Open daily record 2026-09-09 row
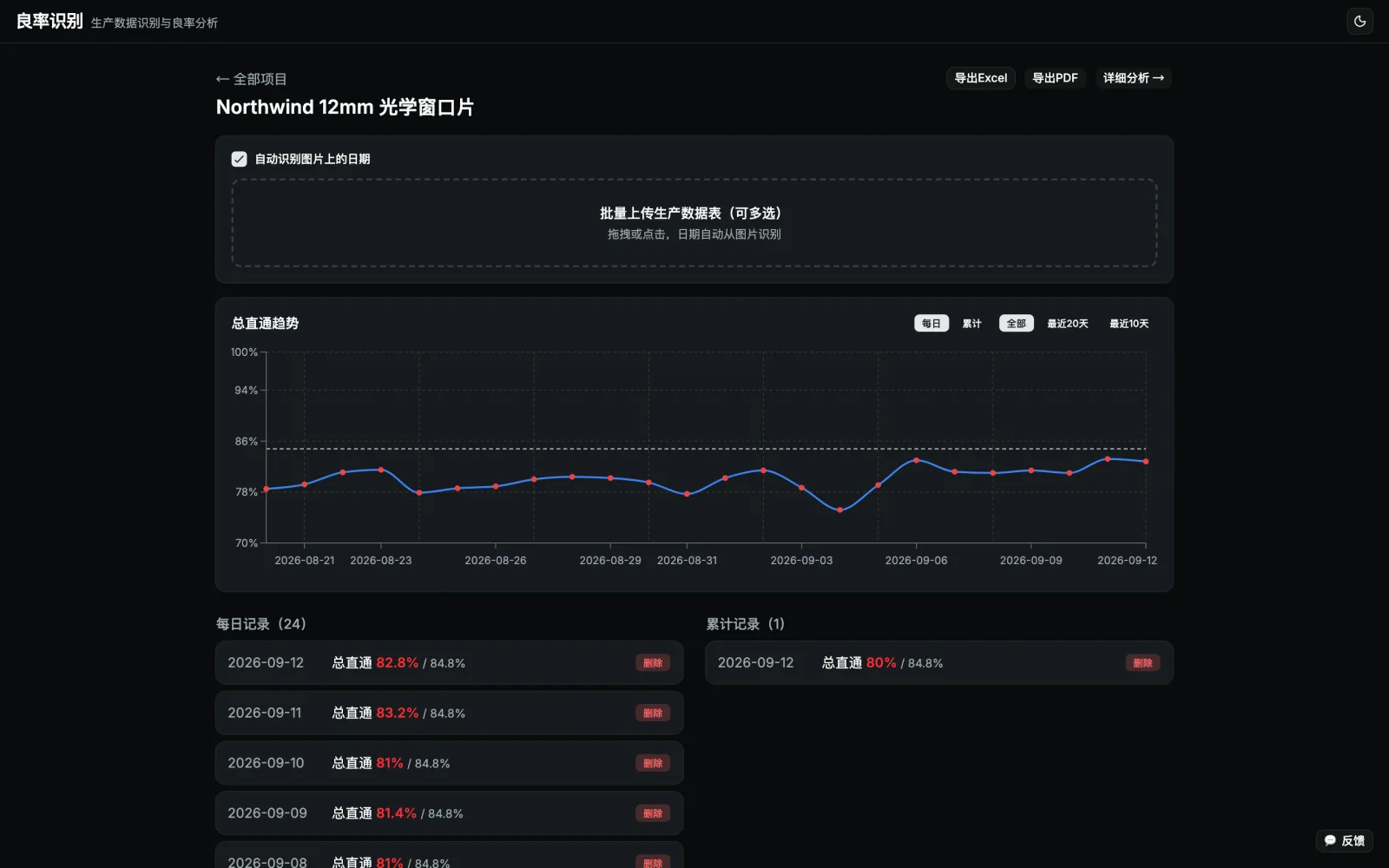The width and height of the screenshot is (1389, 868). (449, 813)
